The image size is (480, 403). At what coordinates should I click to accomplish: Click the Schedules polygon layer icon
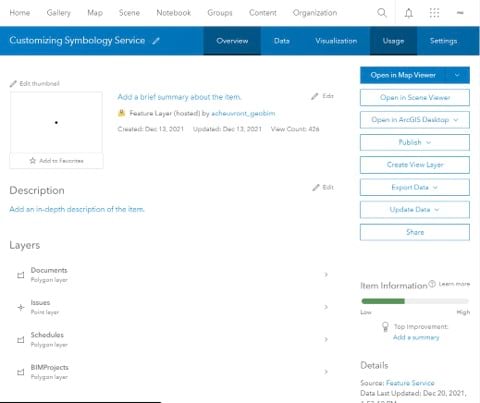[x=21, y=340]
